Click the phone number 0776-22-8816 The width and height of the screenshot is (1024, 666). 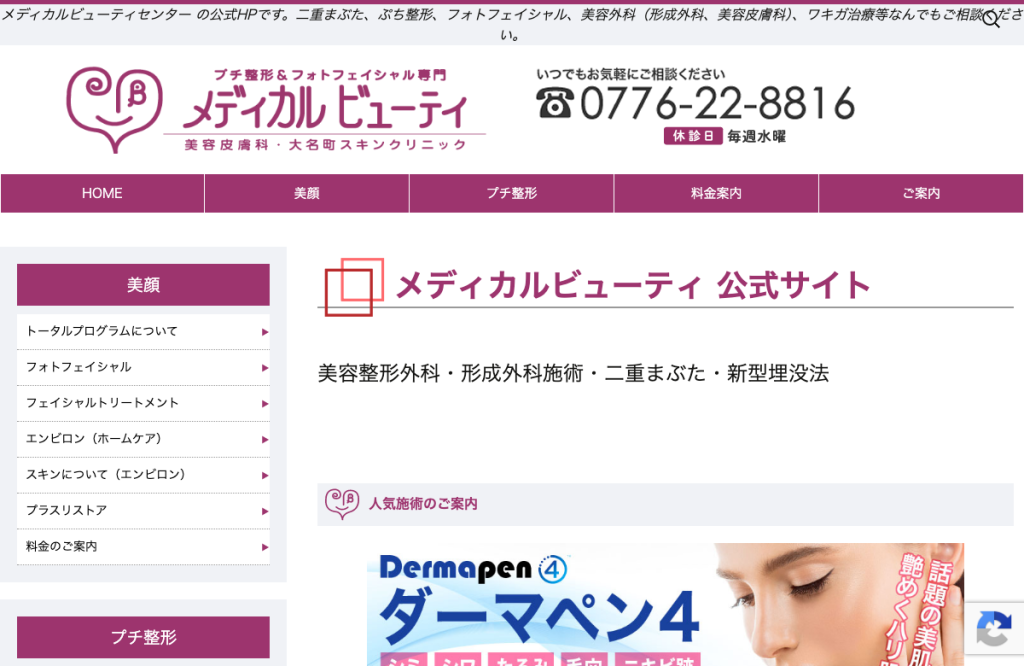click(x=717, y=104)
